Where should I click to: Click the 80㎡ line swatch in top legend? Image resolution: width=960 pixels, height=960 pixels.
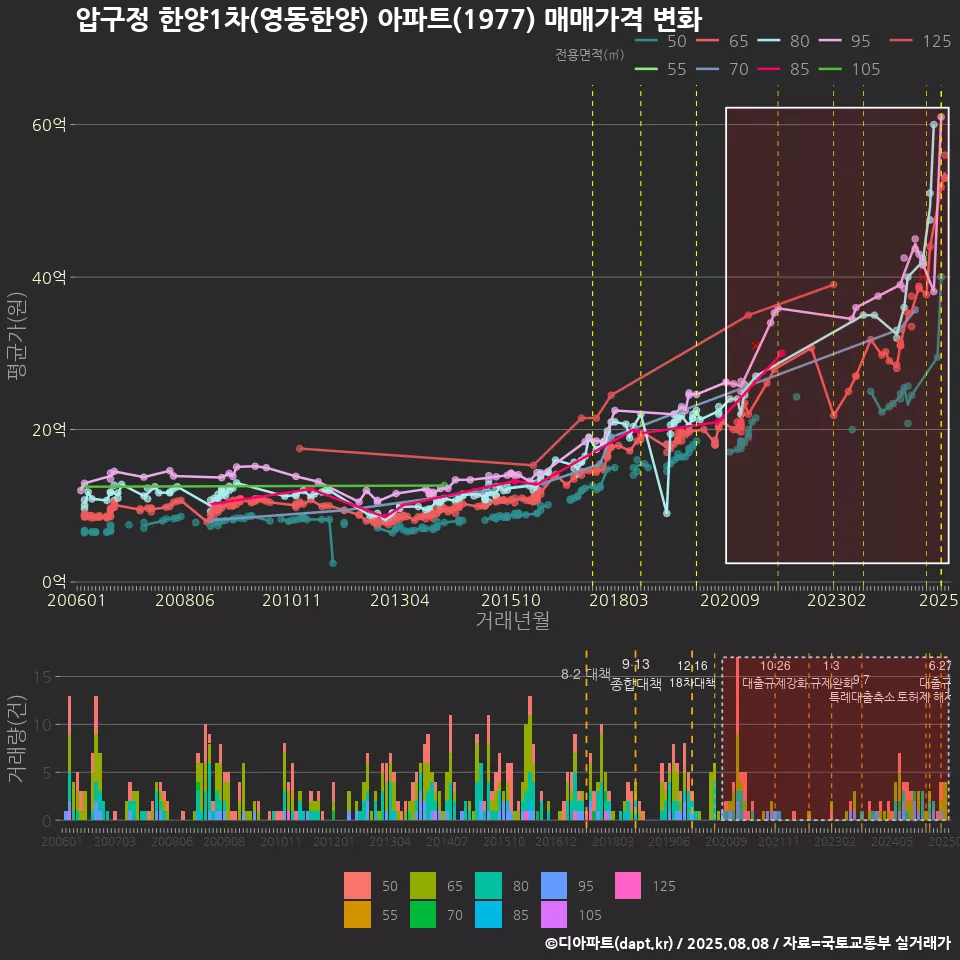click(x=768, y=41)
